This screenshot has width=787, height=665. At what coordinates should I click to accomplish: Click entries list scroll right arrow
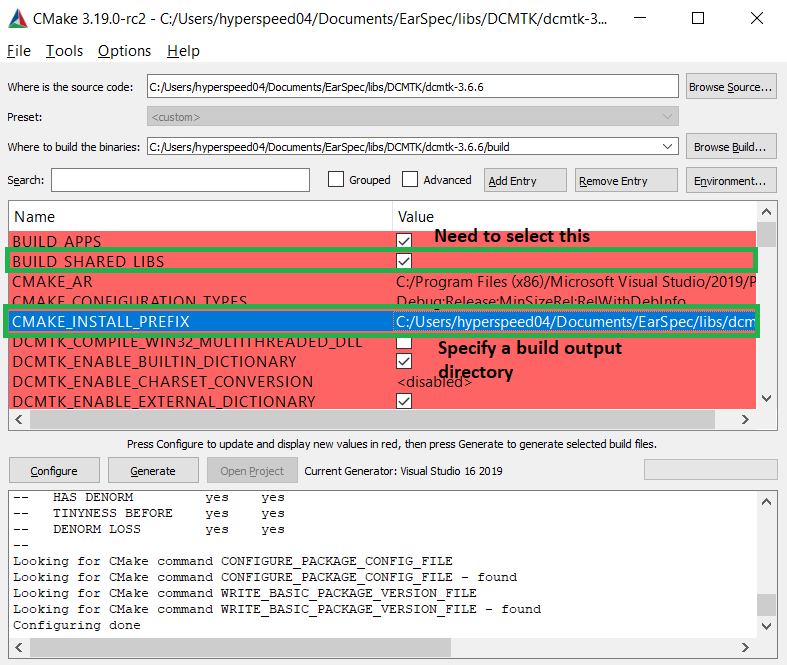[745, 420]
